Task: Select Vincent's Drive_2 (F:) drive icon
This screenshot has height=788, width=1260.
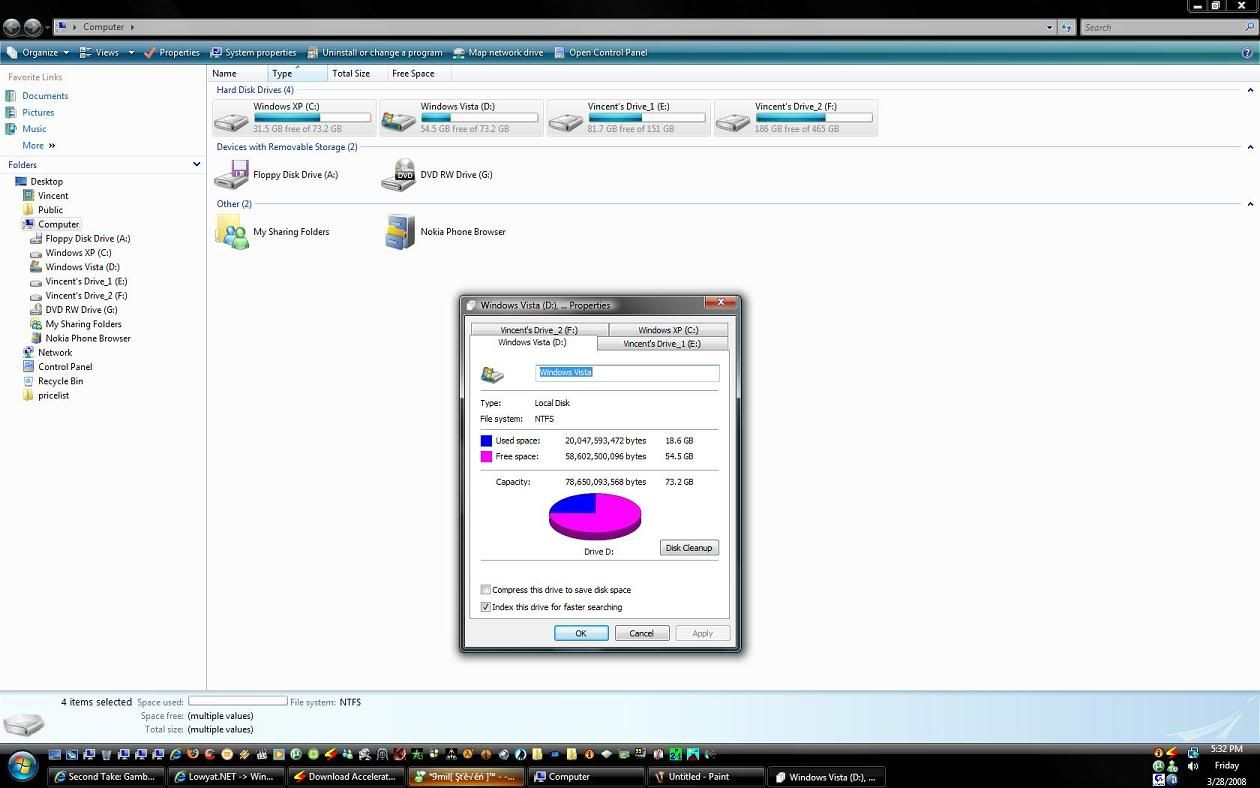Action: click(733, 121)
